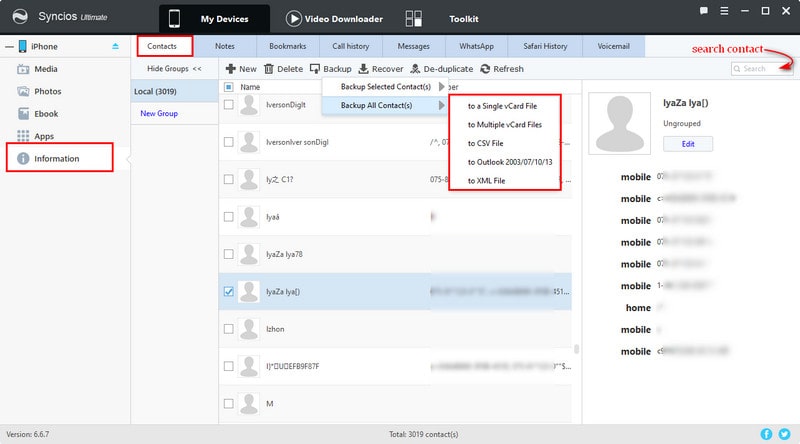Click the New Group link
The image size is (800, 444).
coord(161,114)
